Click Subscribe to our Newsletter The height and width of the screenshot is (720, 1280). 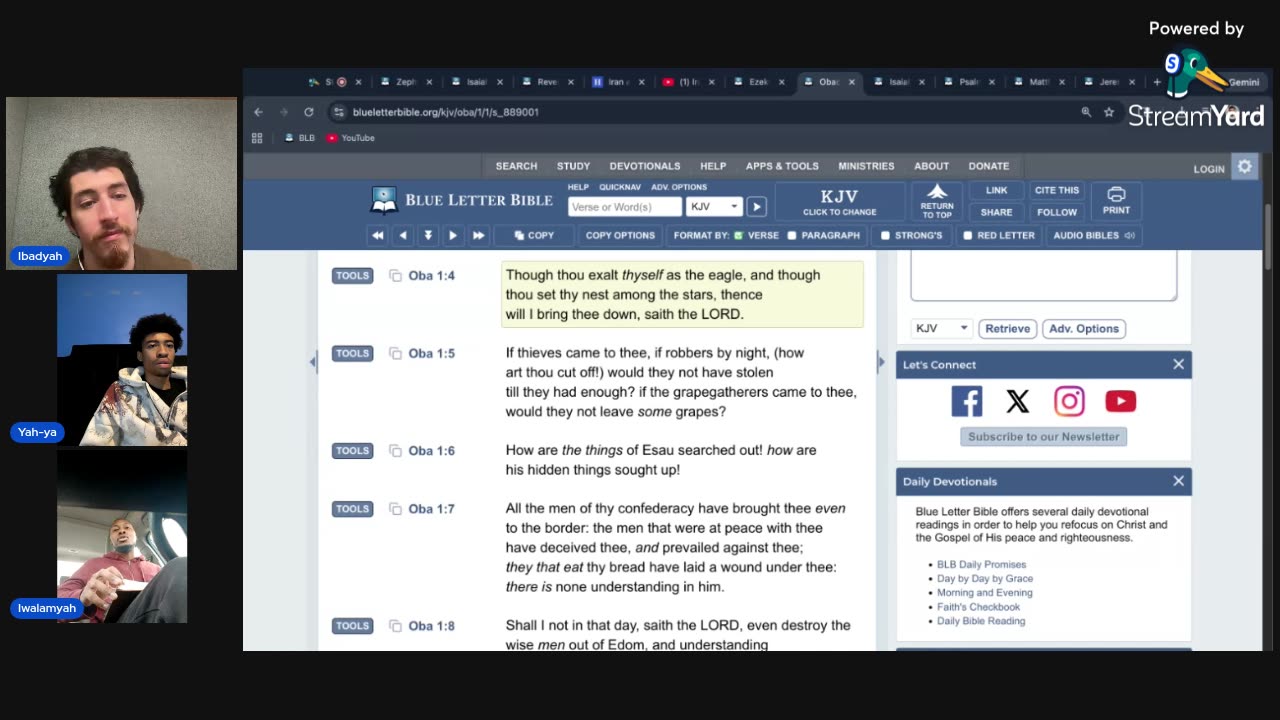tap(1043, 436)
